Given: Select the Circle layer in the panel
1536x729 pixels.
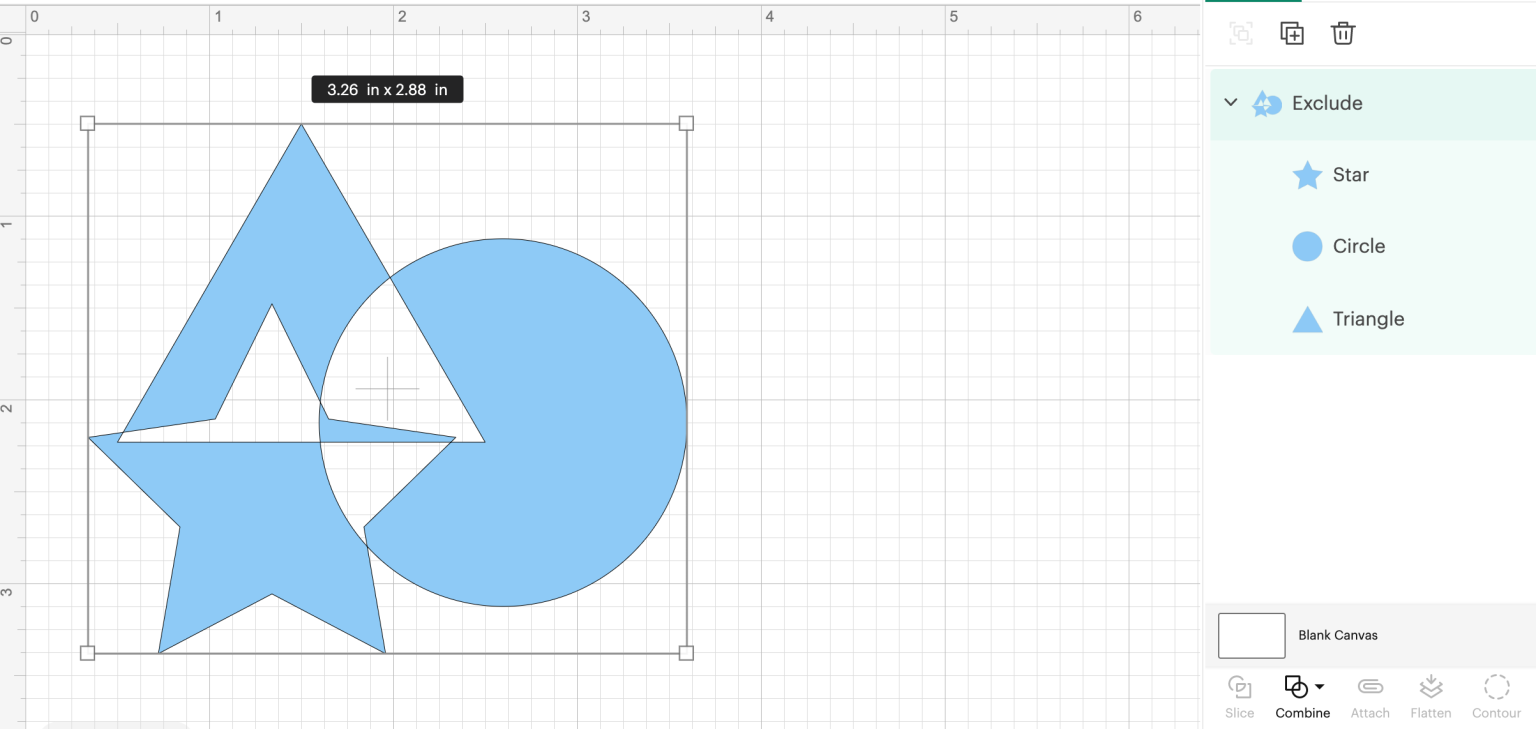Looking at the screenshot, I should [1360, 246].
